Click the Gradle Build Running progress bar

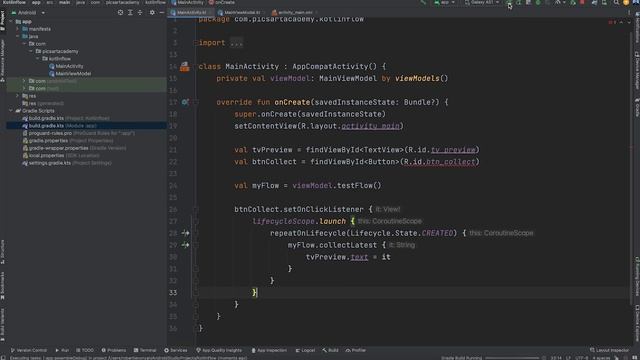(513, 358)
